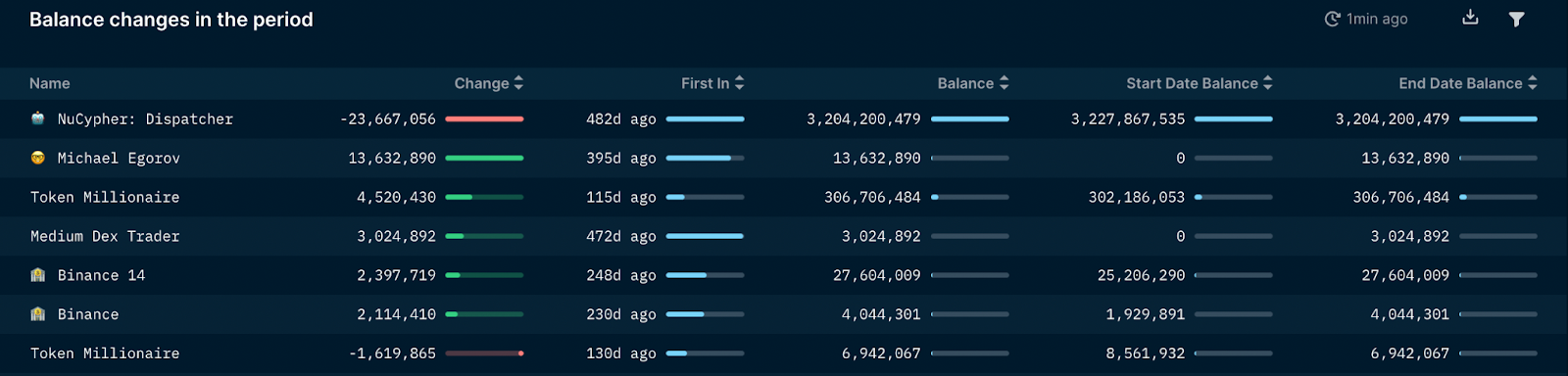Click the Binance row bank icon
The width and height of the screenshot is (1568, 376).
(x=38, y=314)
